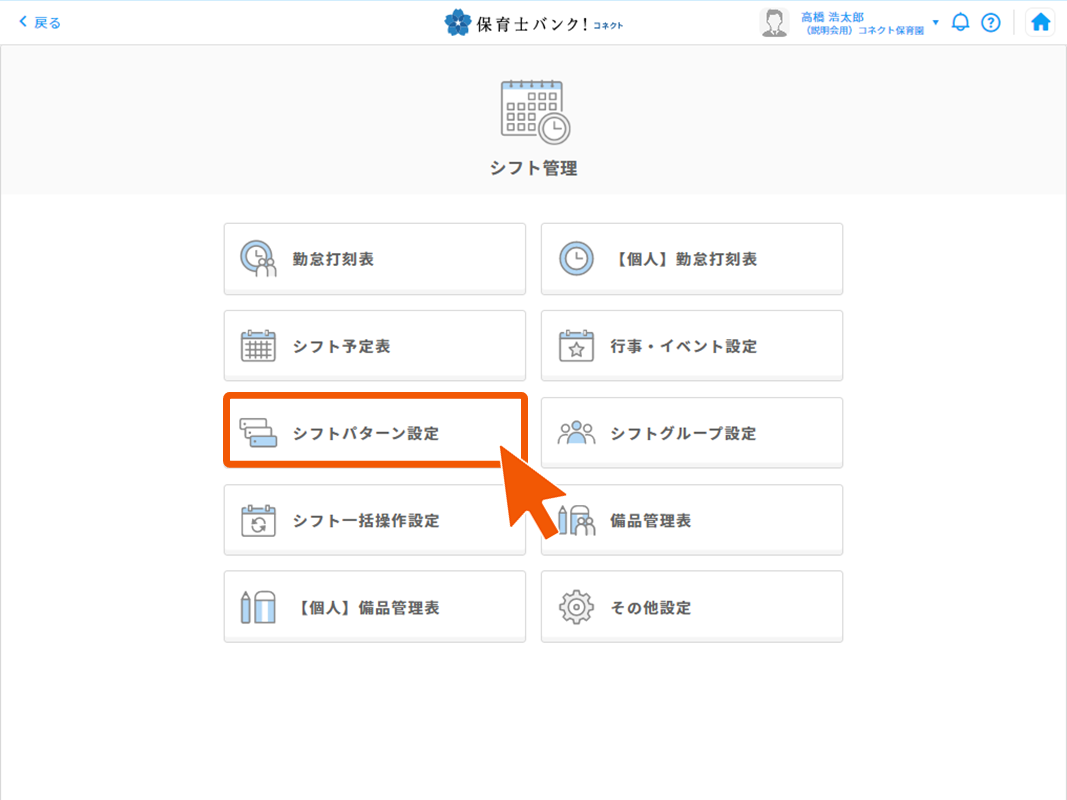The width and height of the screenshot is (1067, 800).
Task: Click the シフト管理 calendar header image
Action: tap(534, 112)
